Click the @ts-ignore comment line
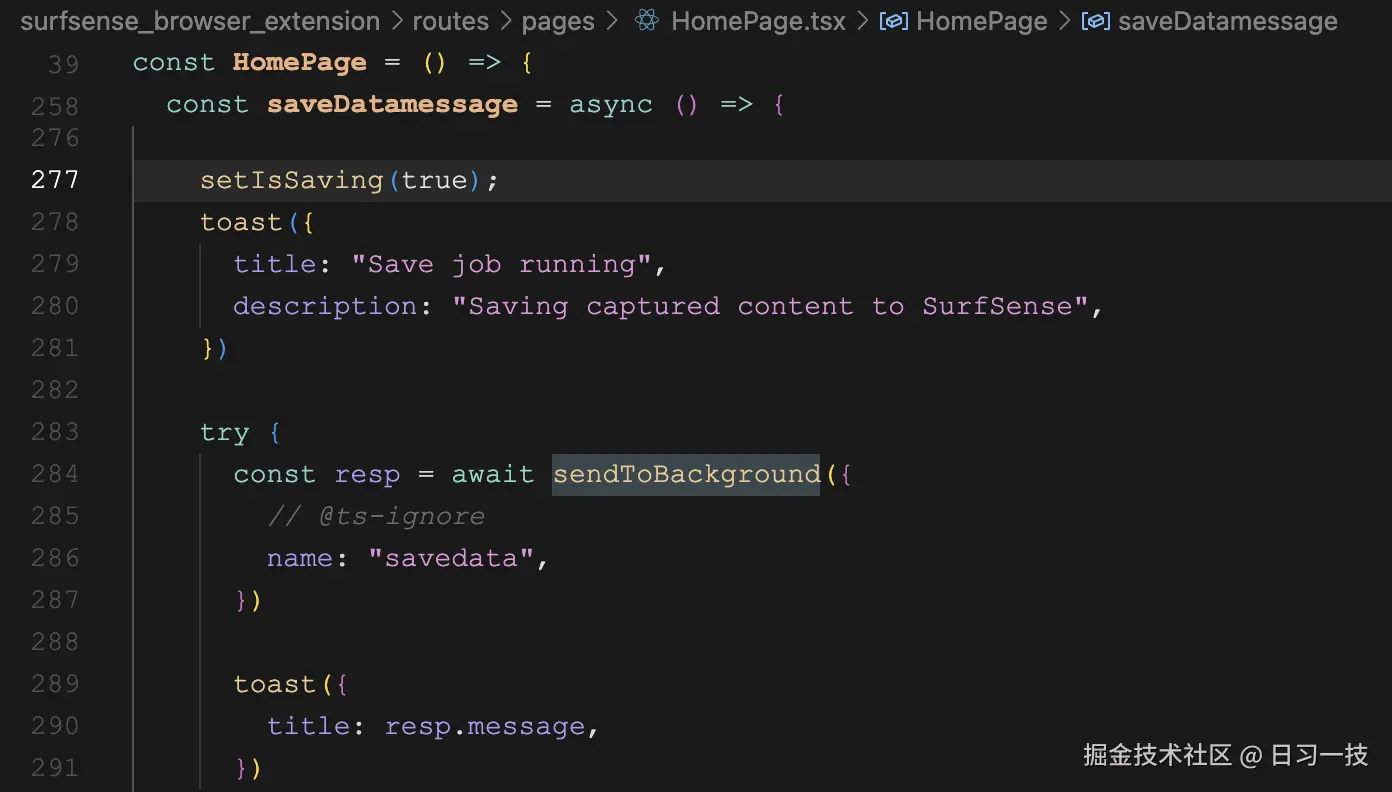Viewport: 1392px width, 792px height. (375, 515)
